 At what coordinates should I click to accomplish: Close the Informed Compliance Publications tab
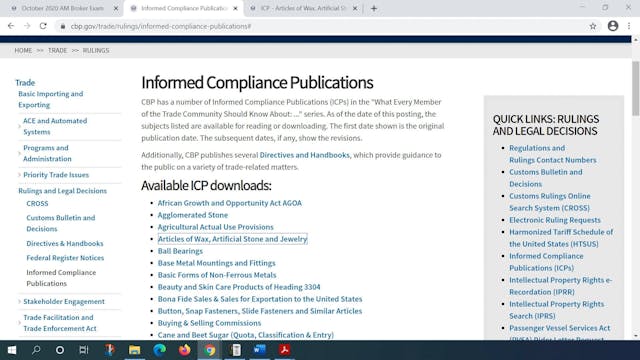(x=235, y=8)
